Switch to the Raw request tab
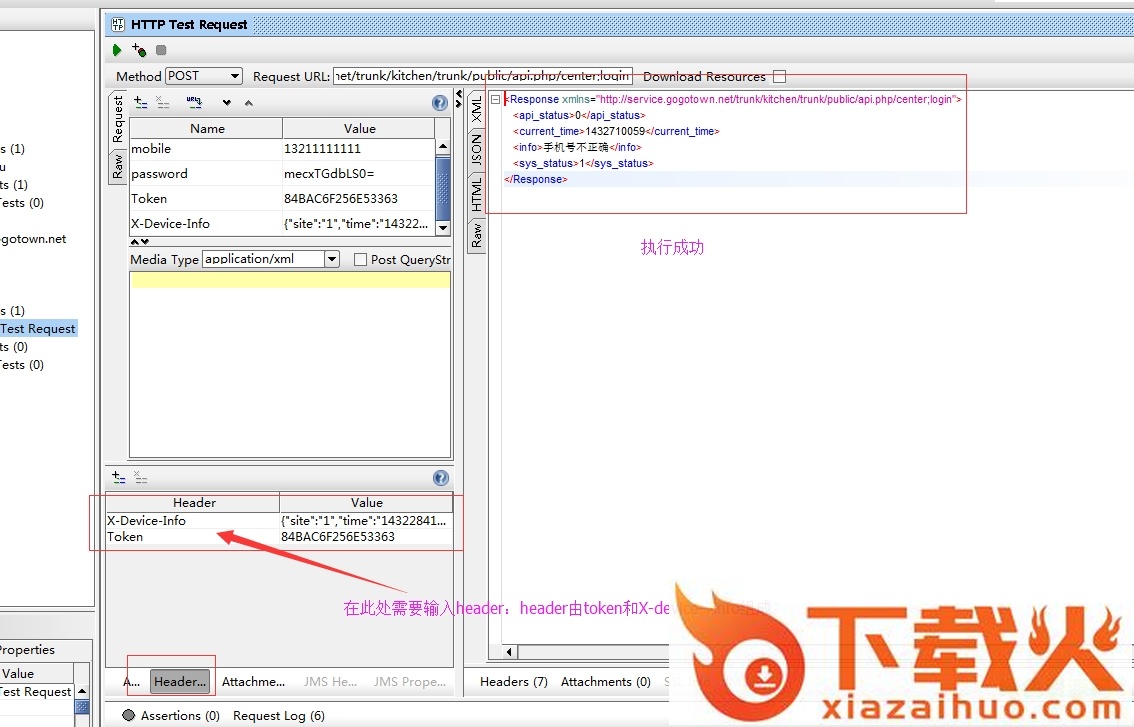This screenshot has height=727, width=1134. [x=118, y=166]
